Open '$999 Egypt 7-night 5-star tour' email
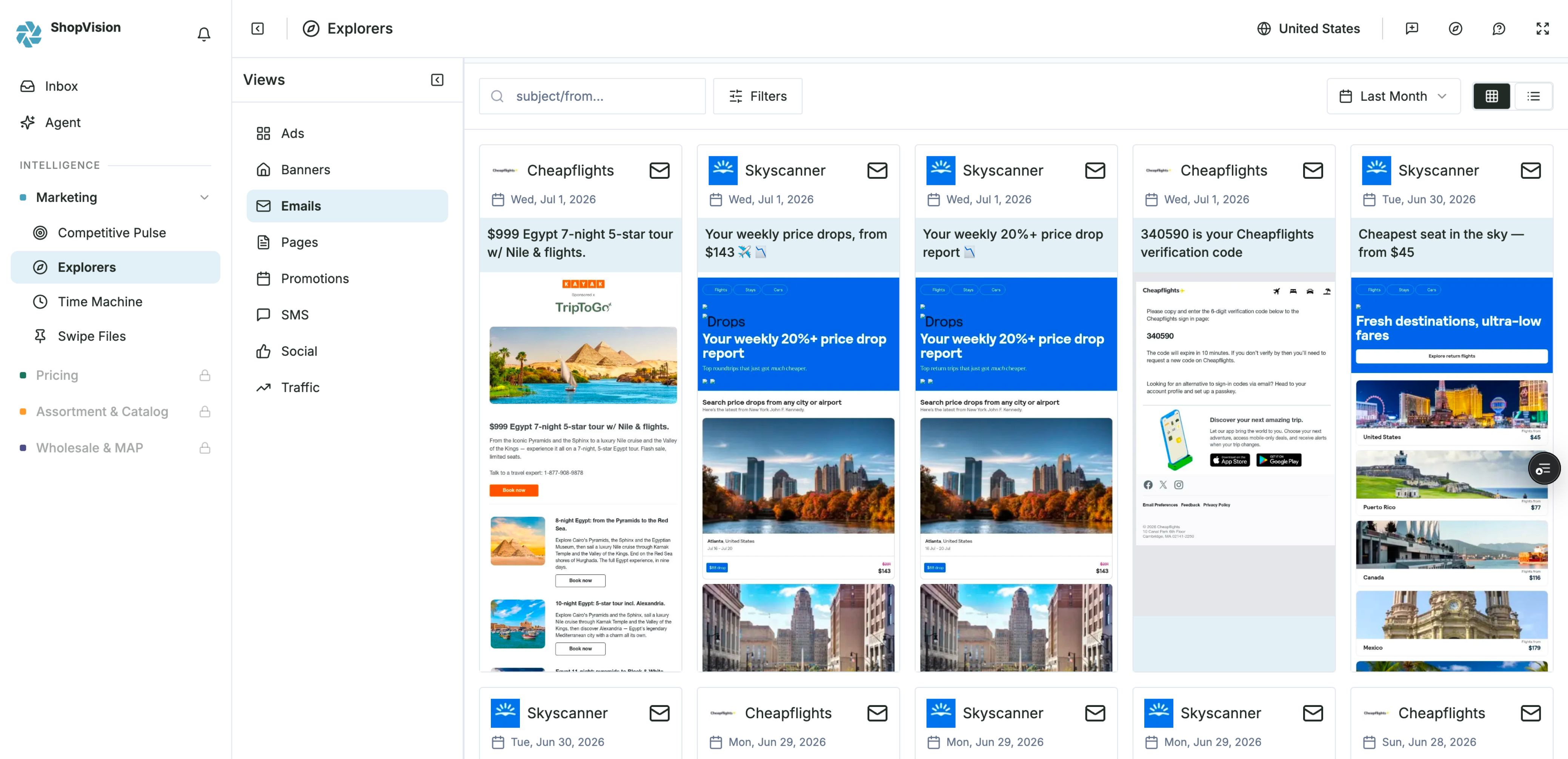 click(580, 243)
